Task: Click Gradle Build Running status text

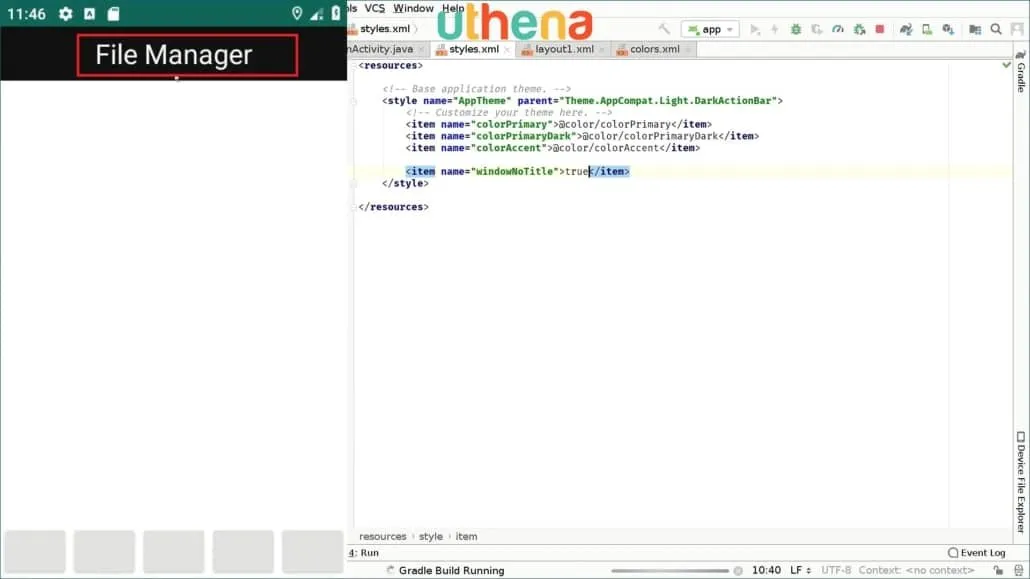Action: pyautogui.click(x=451, y=570)
